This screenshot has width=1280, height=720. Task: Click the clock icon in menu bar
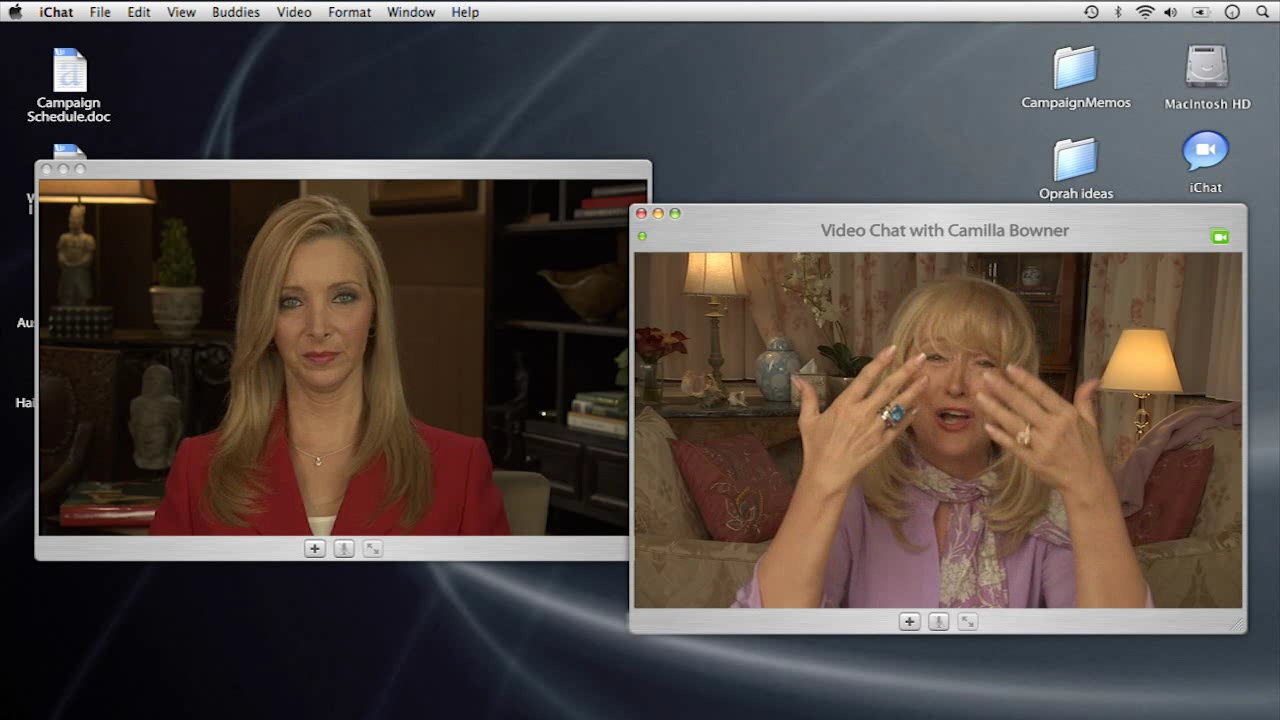pos(1232,12)
